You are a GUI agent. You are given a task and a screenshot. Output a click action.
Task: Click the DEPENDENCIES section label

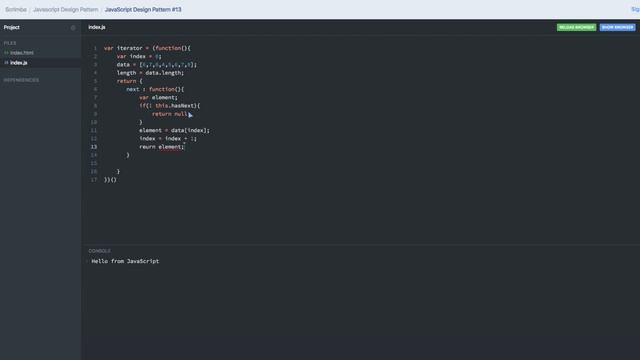click(21, 80)
